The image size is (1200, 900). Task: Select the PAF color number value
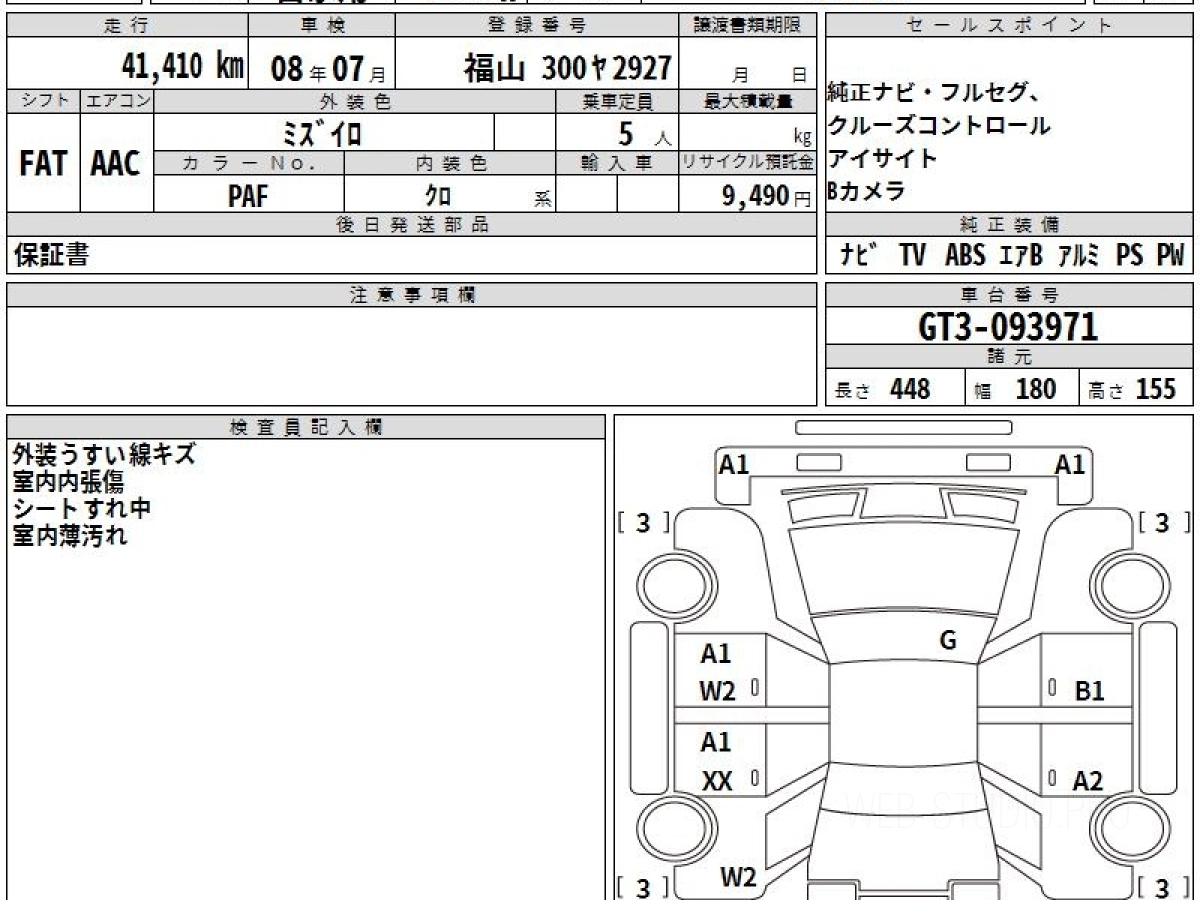248,196
